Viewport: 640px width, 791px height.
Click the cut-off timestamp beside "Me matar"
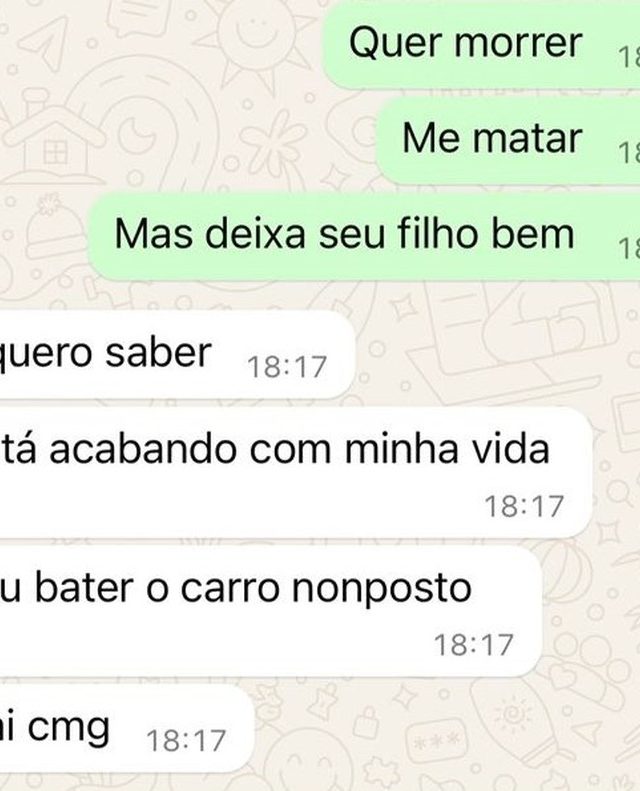pos(629,152)
